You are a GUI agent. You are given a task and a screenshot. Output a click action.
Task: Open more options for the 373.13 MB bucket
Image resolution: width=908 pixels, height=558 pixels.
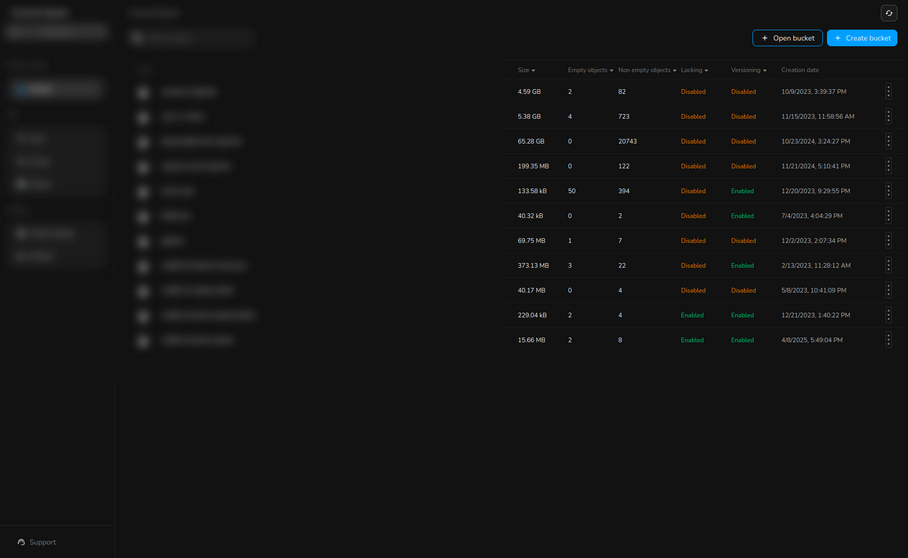[x=888, y=266]
